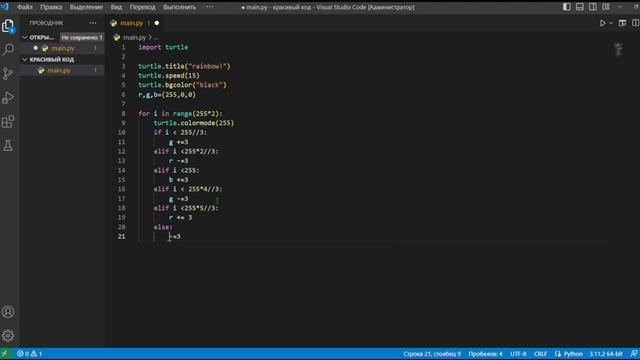This screenshot has height=360, width=640.
Task: Open Explorer more actions ellipsis
Action: 93,23
